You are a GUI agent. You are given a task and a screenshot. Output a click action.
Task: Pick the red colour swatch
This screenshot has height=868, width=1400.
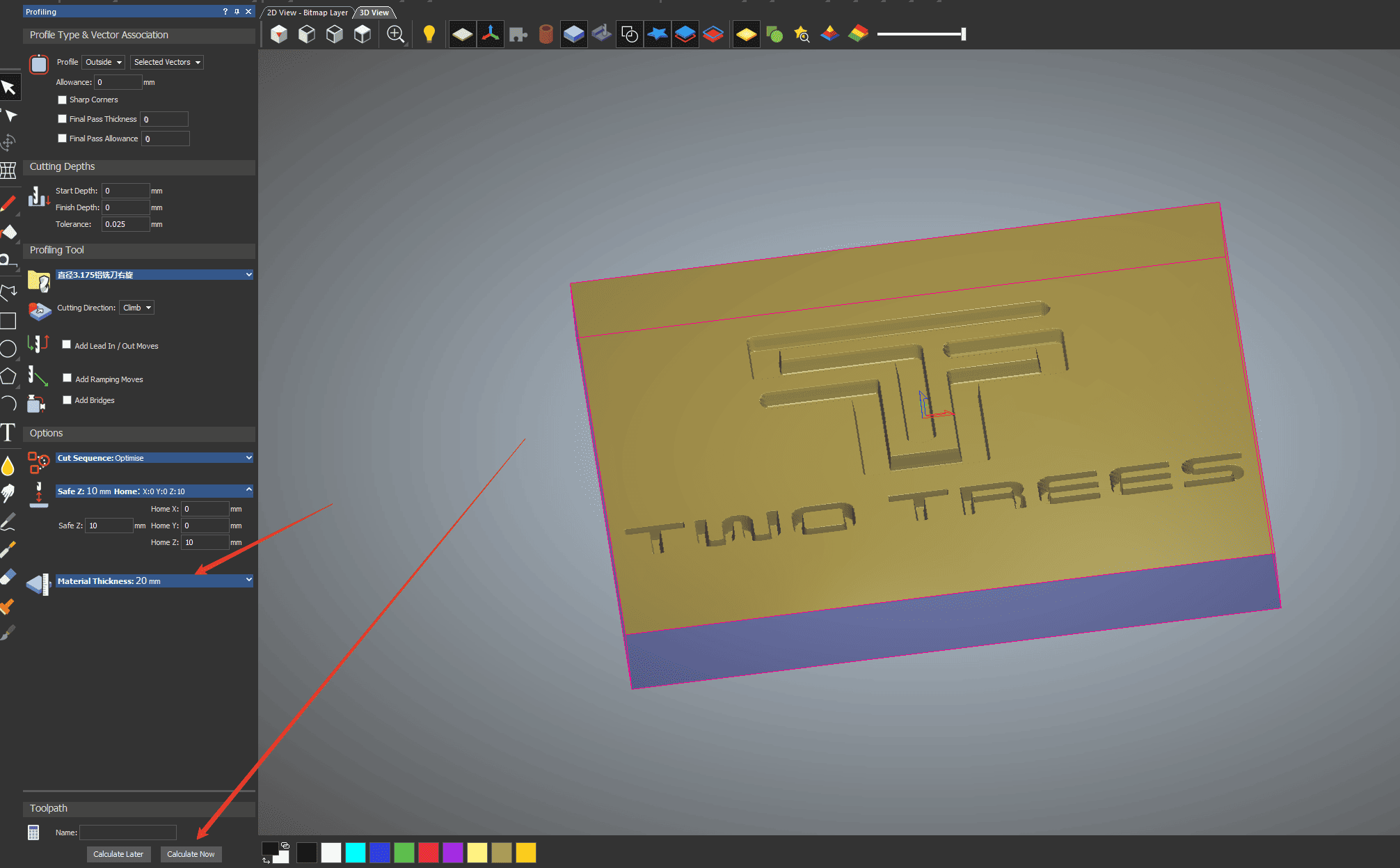pyautogui.click(x=429, y=853)
